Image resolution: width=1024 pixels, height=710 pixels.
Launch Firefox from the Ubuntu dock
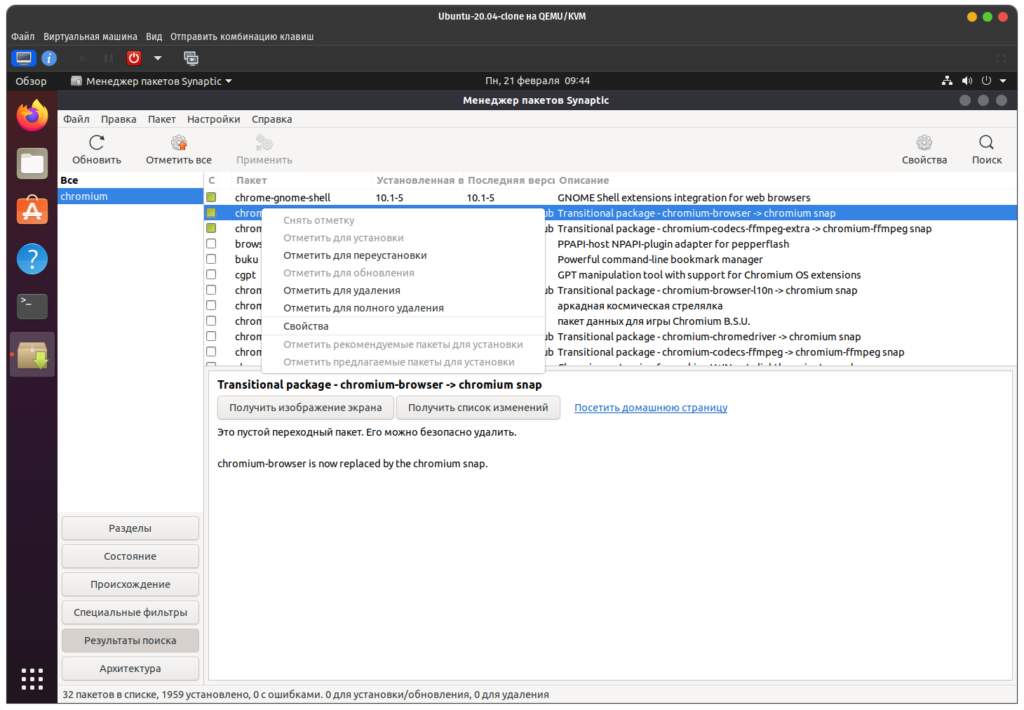coord(32,116)
